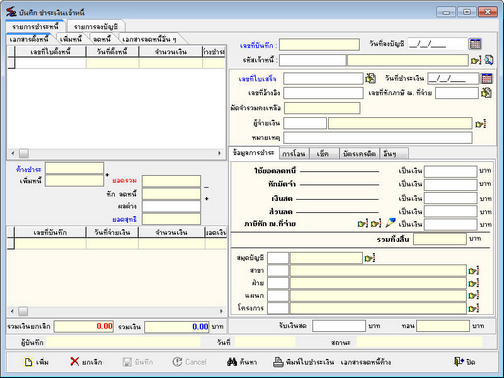Click the เลขที่อ้างอิง input field
Image resolution: width=504 pixels, height=378 pixels.
323,93
